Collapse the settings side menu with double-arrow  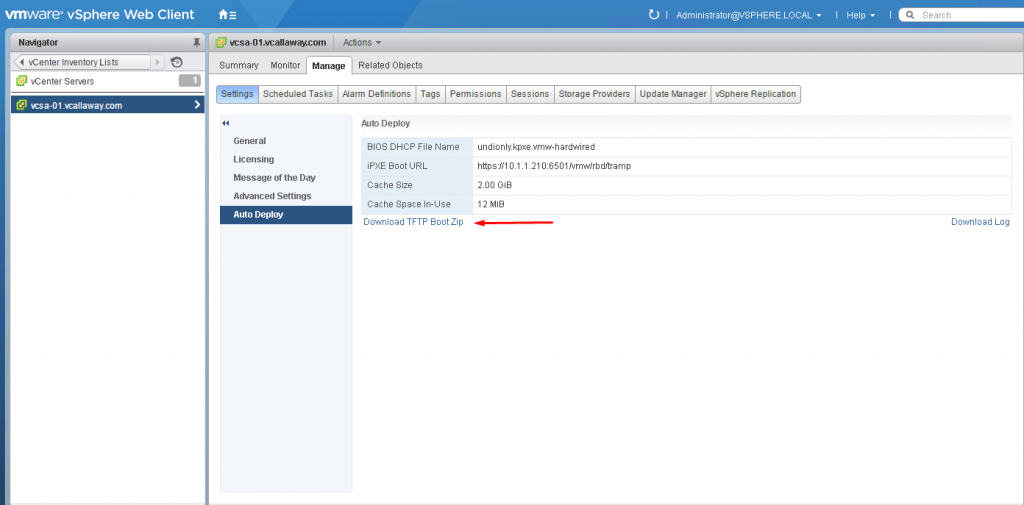pyautogui.click(x=225, y=123)
